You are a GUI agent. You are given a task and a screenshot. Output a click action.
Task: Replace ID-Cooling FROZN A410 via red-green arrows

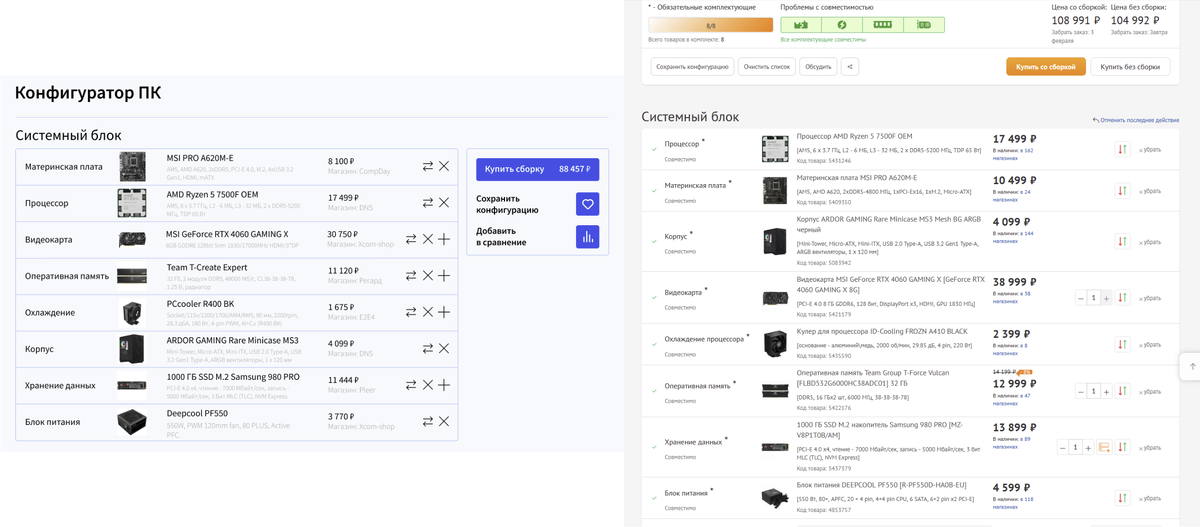point(1122,344)
